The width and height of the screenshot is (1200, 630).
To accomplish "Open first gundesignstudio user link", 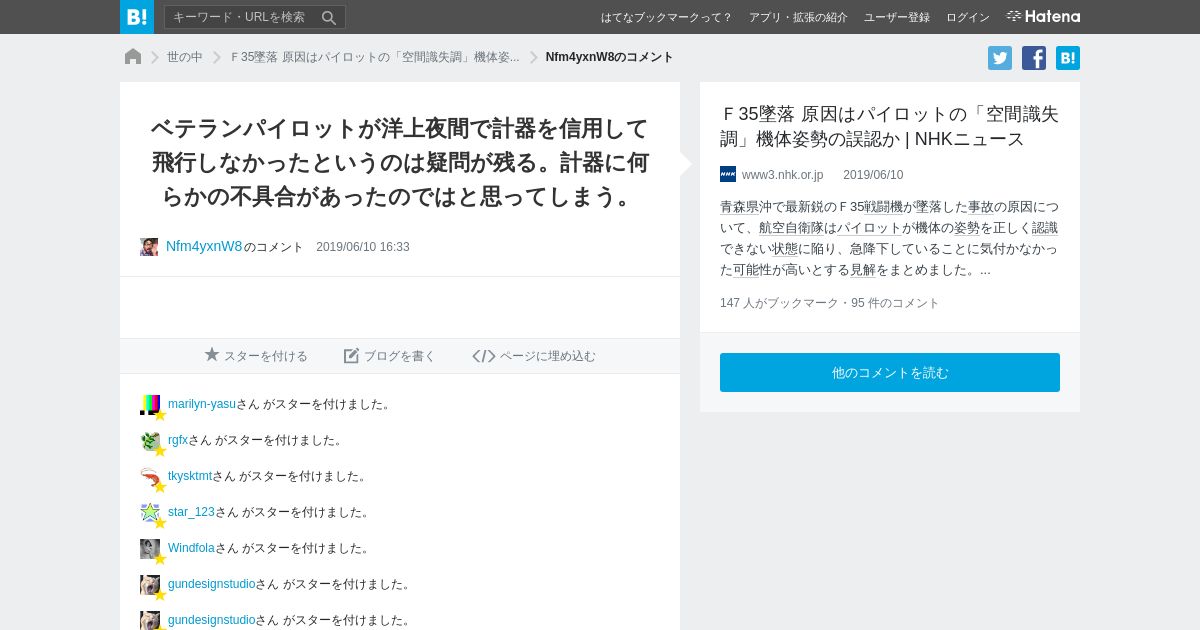I will click(x=212, y=584).
